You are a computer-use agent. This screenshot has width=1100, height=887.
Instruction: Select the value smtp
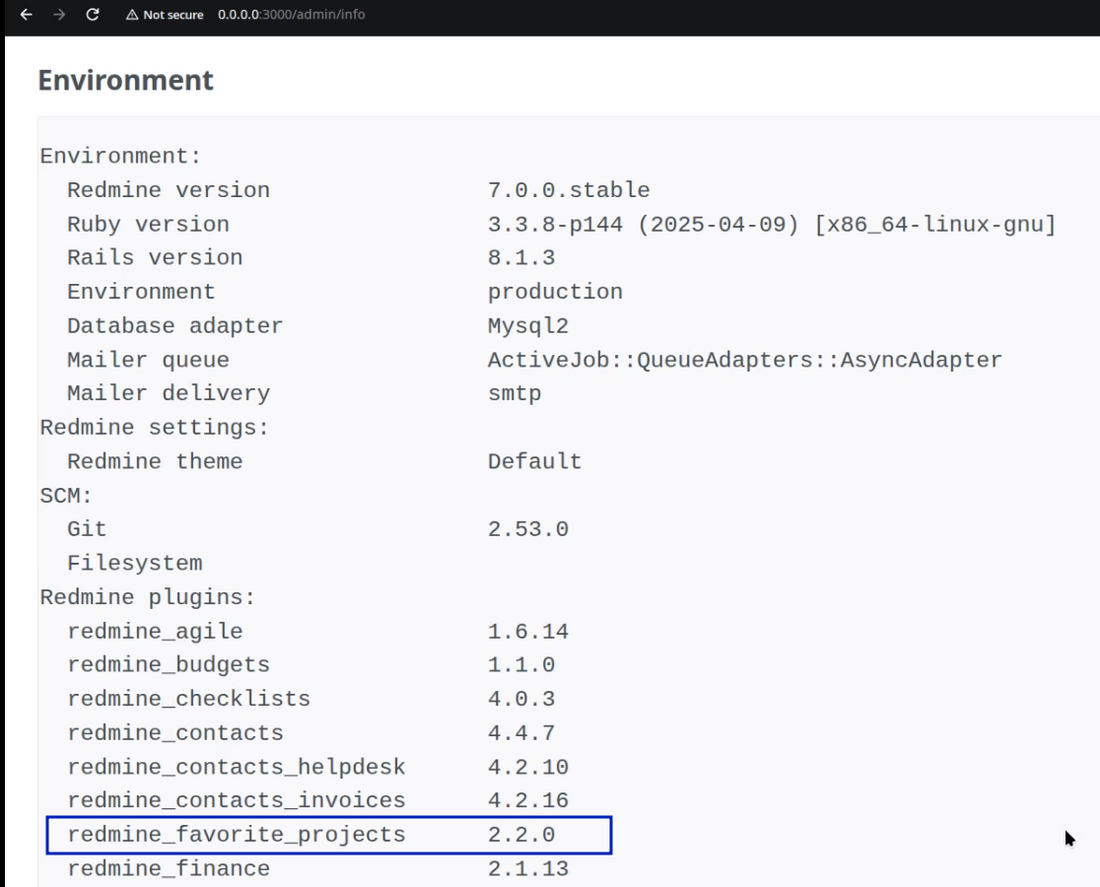click(x=515, y=394)
